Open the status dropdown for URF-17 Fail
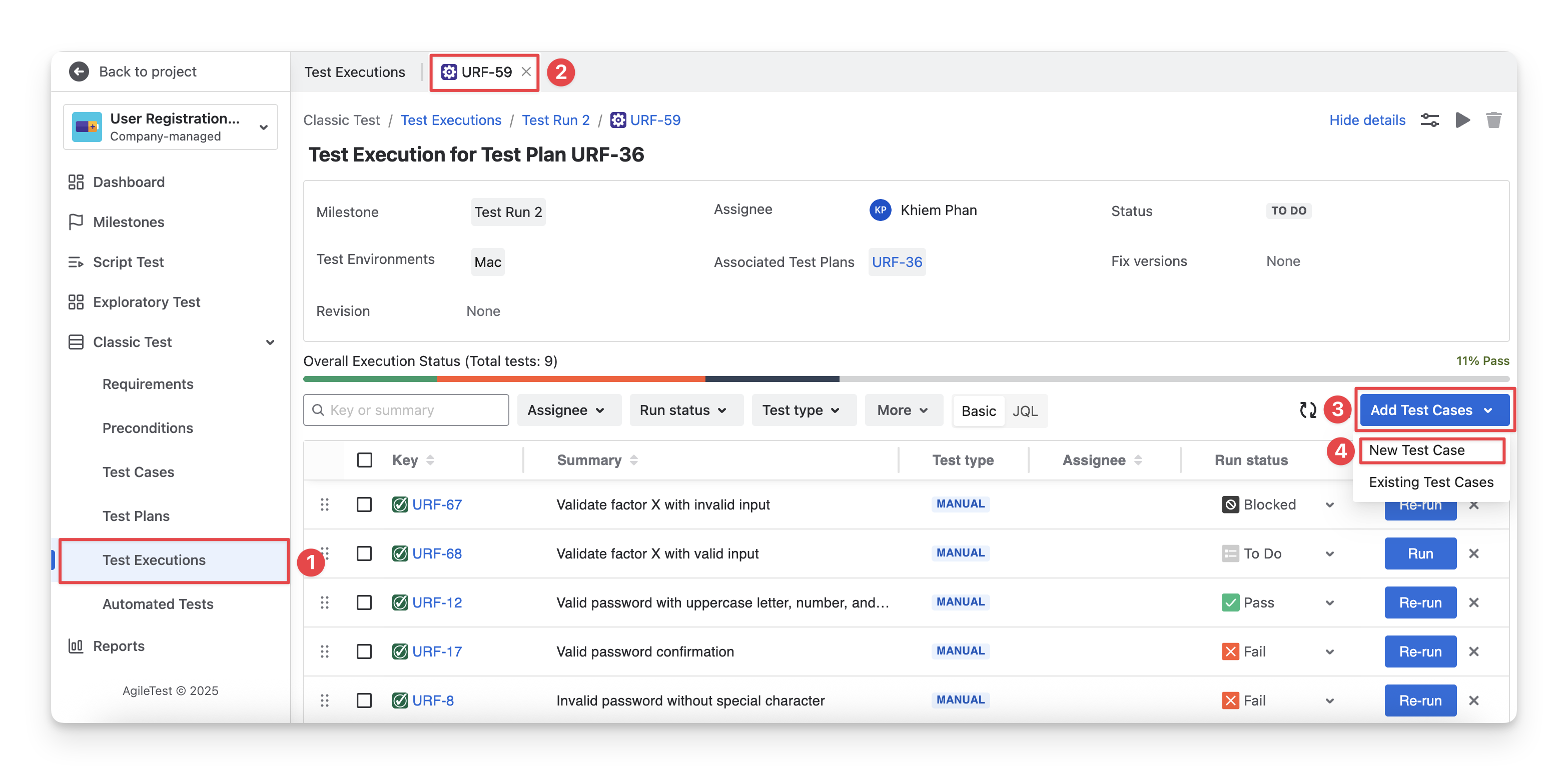 click(1329, 651)
